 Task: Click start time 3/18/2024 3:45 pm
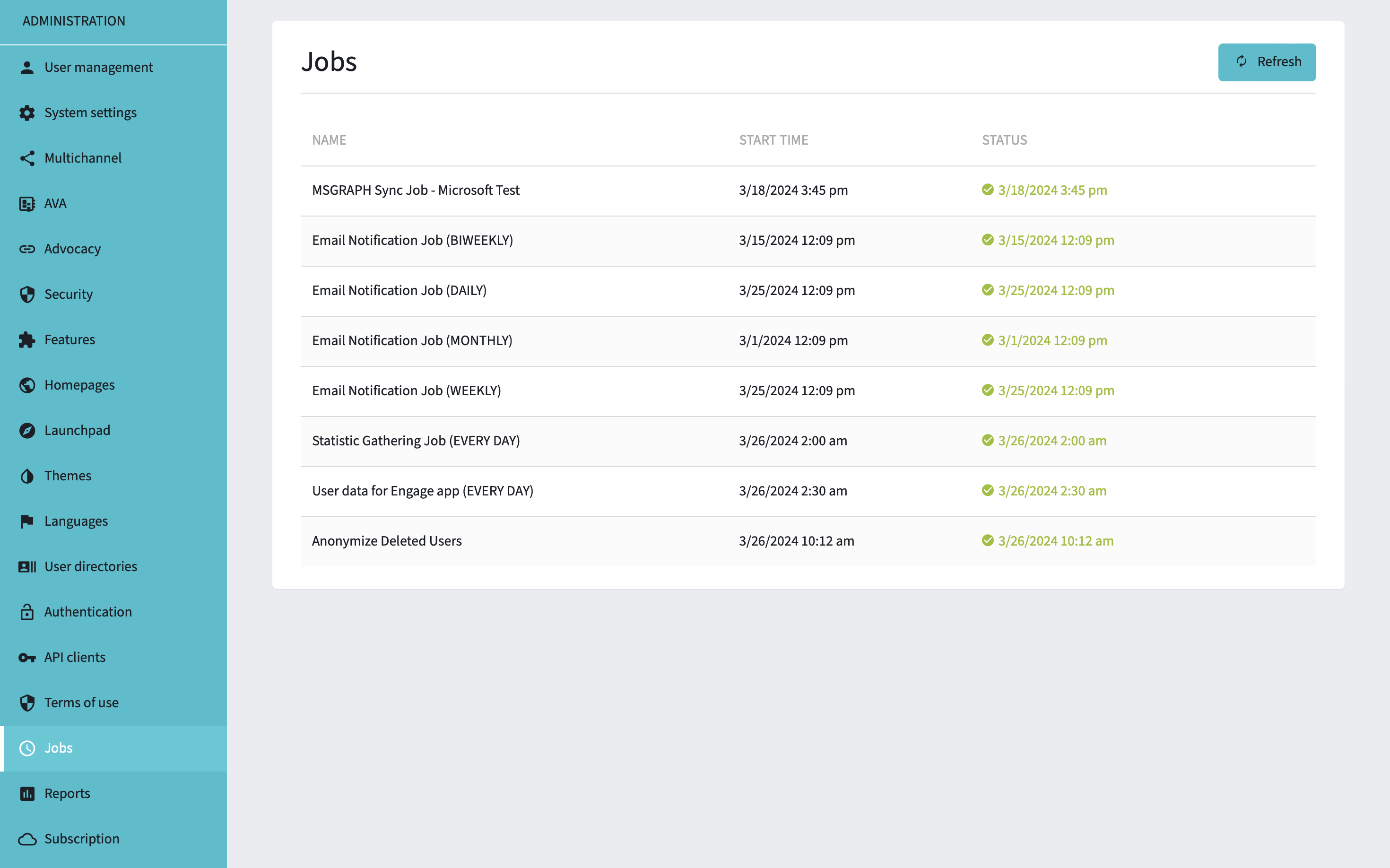tap(793, 190)
